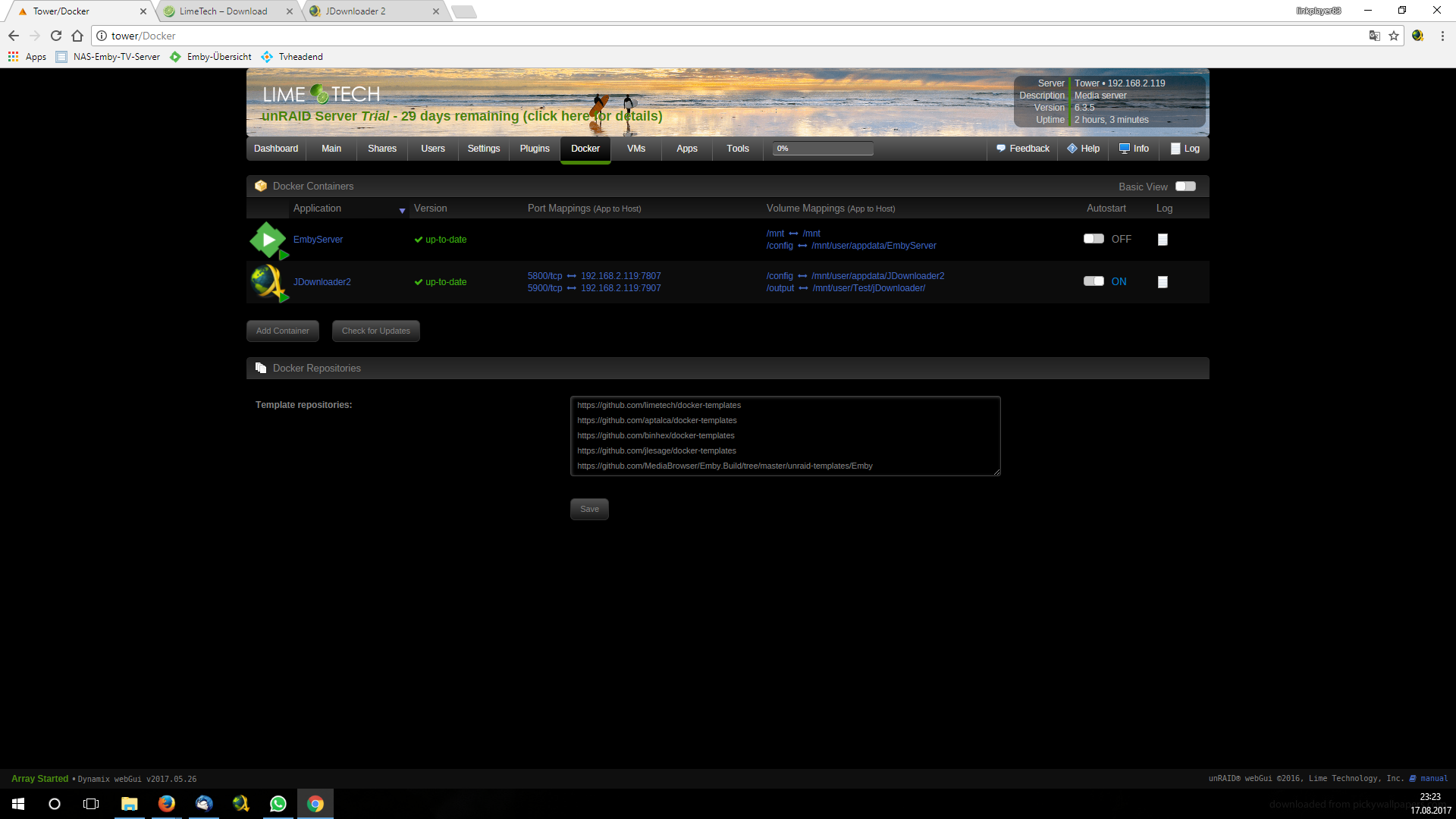Click the EmbyServer application name link
This screenshot has height=819, width=1456.
318,240
